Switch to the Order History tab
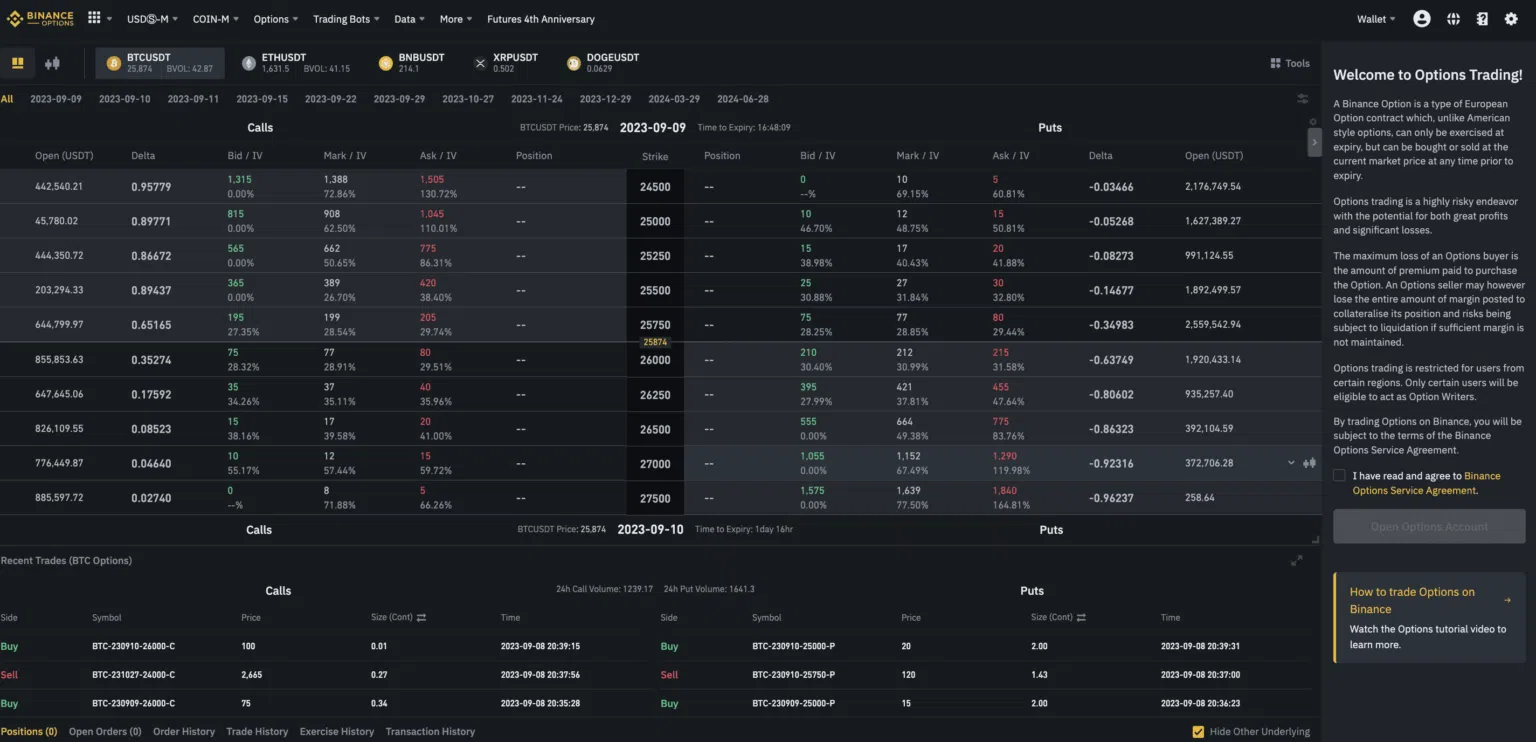 coord(184,732)
